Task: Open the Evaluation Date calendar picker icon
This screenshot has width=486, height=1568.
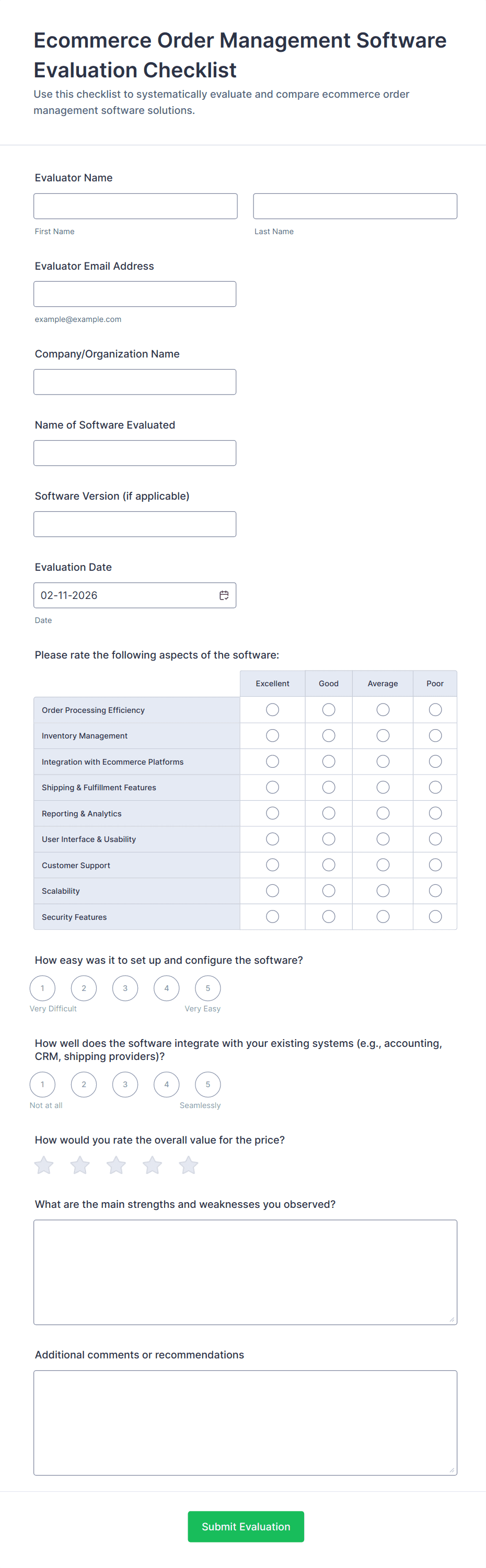Action: click(x=224, y=595)
